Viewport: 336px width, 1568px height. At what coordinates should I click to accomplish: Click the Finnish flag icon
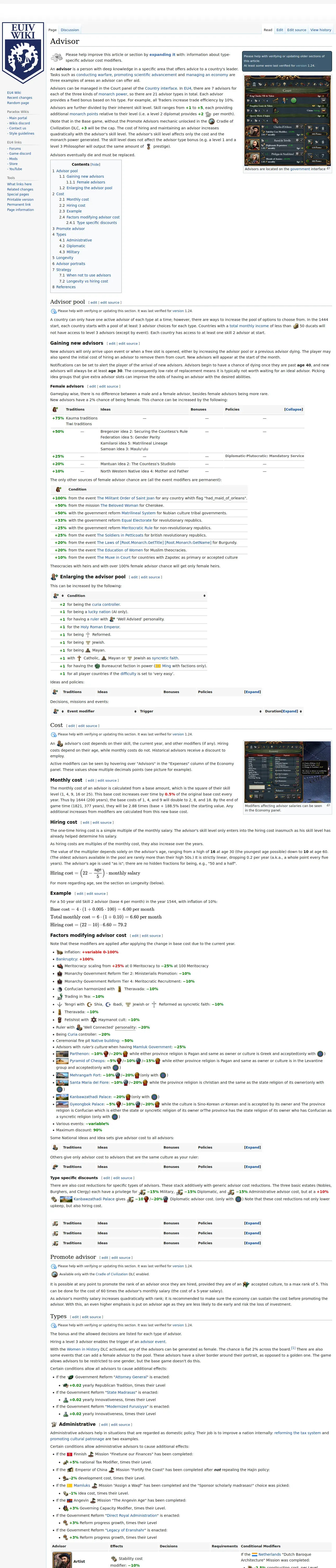tap(70, 1454)
